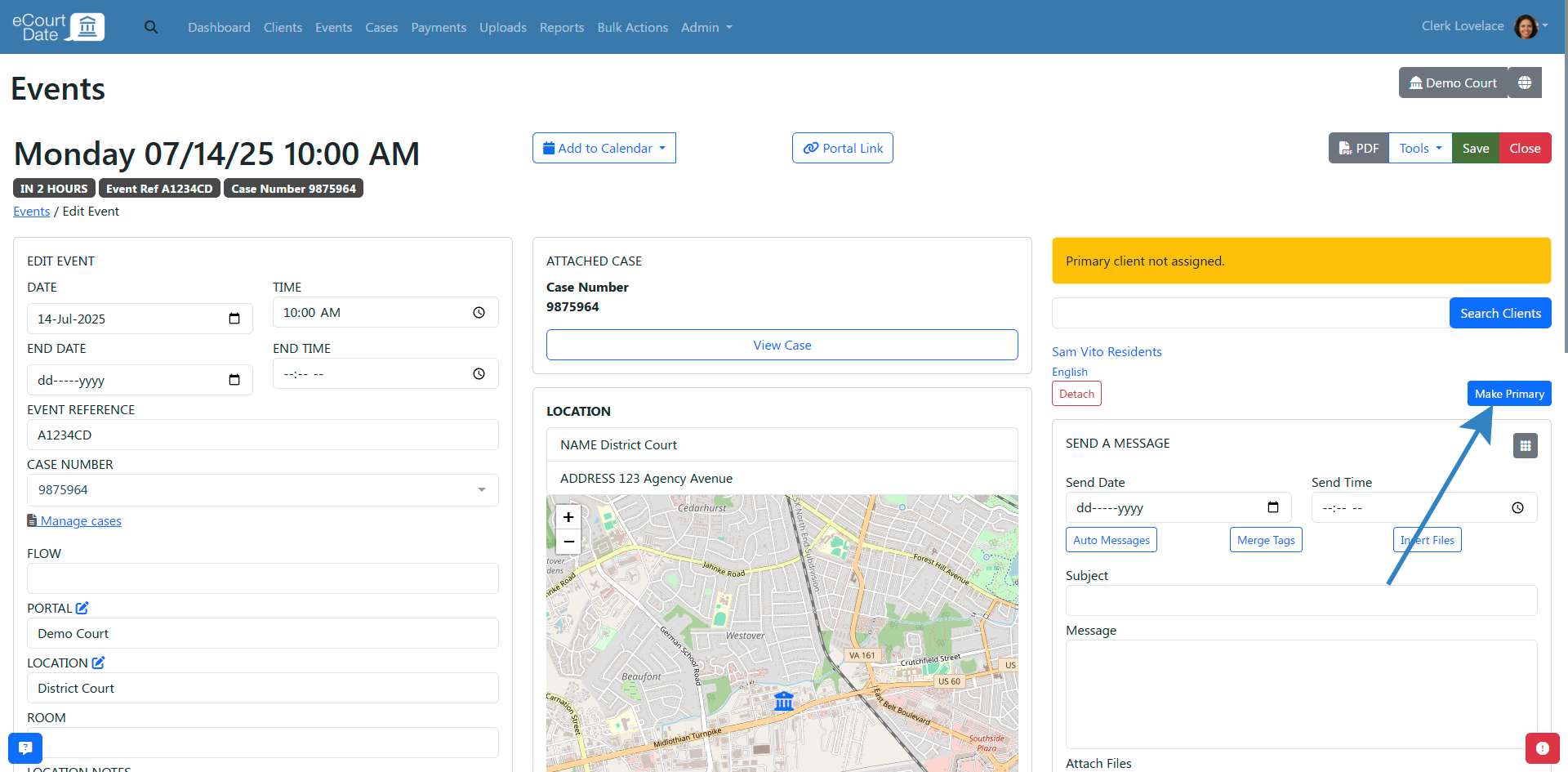Export the event as PDF
Image resolution: width=1568 pixels, height=772 pixels.
pos(1359,148)
